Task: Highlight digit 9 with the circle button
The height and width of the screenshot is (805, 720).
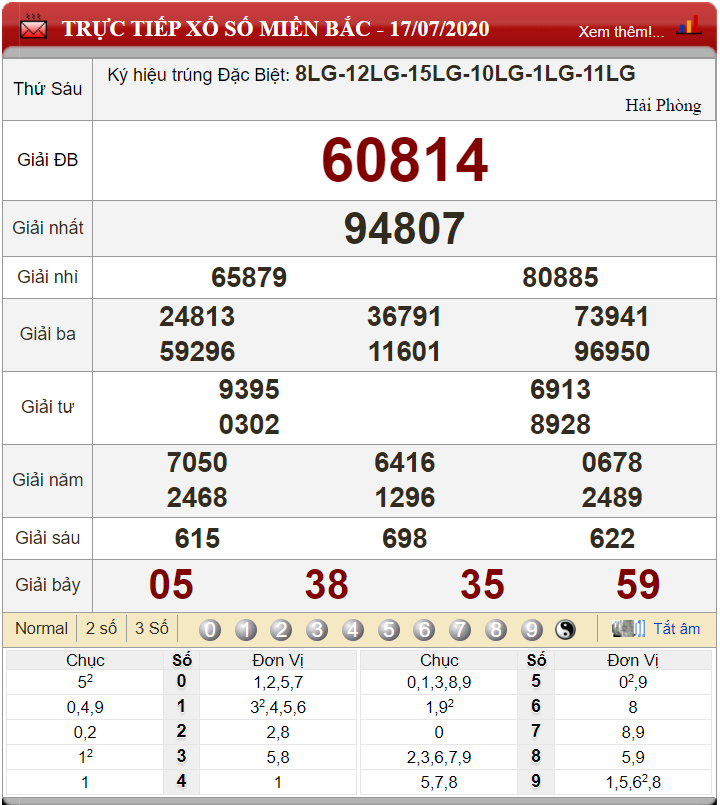Action: tap(532, 629)
